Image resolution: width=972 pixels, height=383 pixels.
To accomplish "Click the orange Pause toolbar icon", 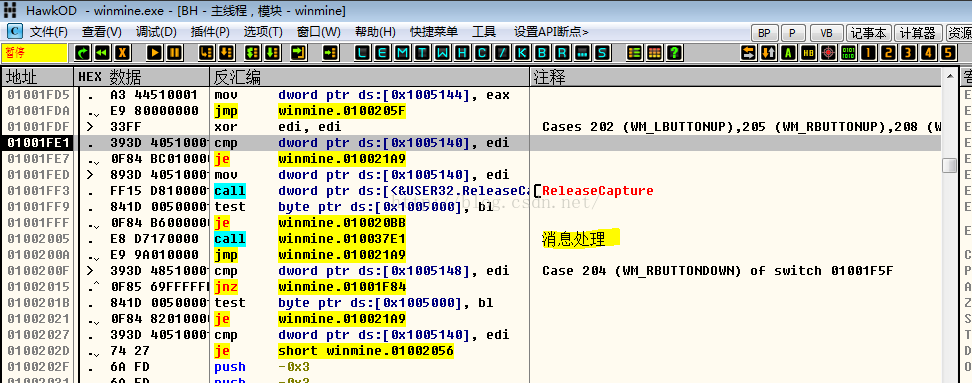I will (x=175, y=53).
